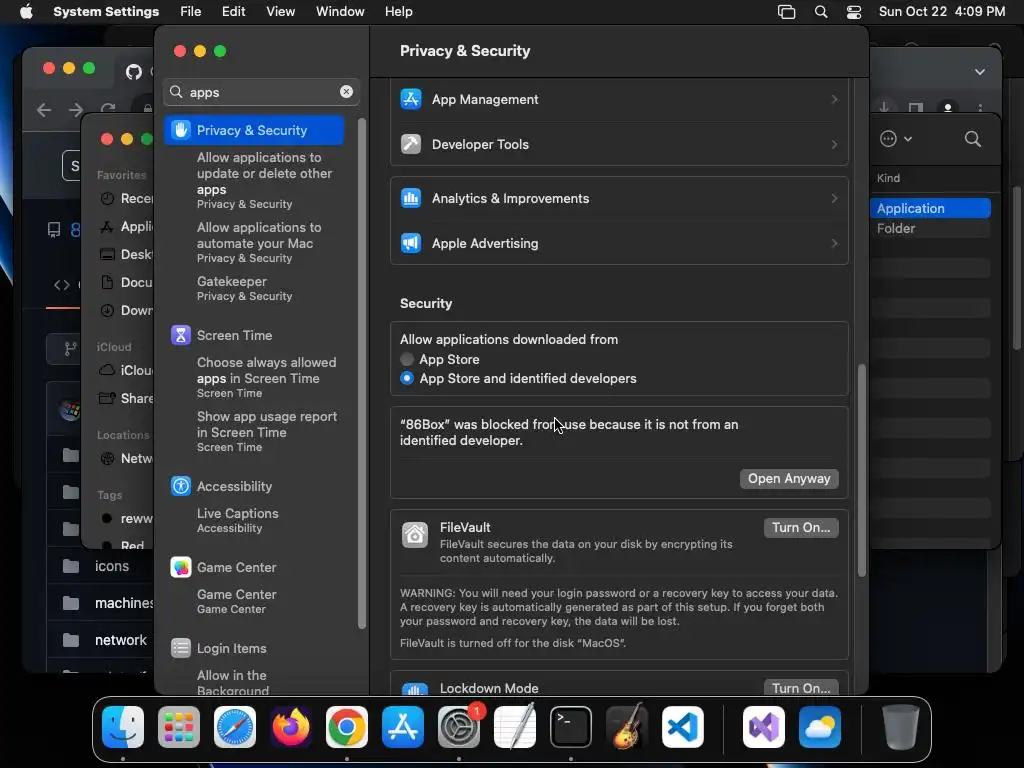This screenshot has width=1024, height=768.
Task: Expand Analytics & Improvements chevron
Action: 834,199
